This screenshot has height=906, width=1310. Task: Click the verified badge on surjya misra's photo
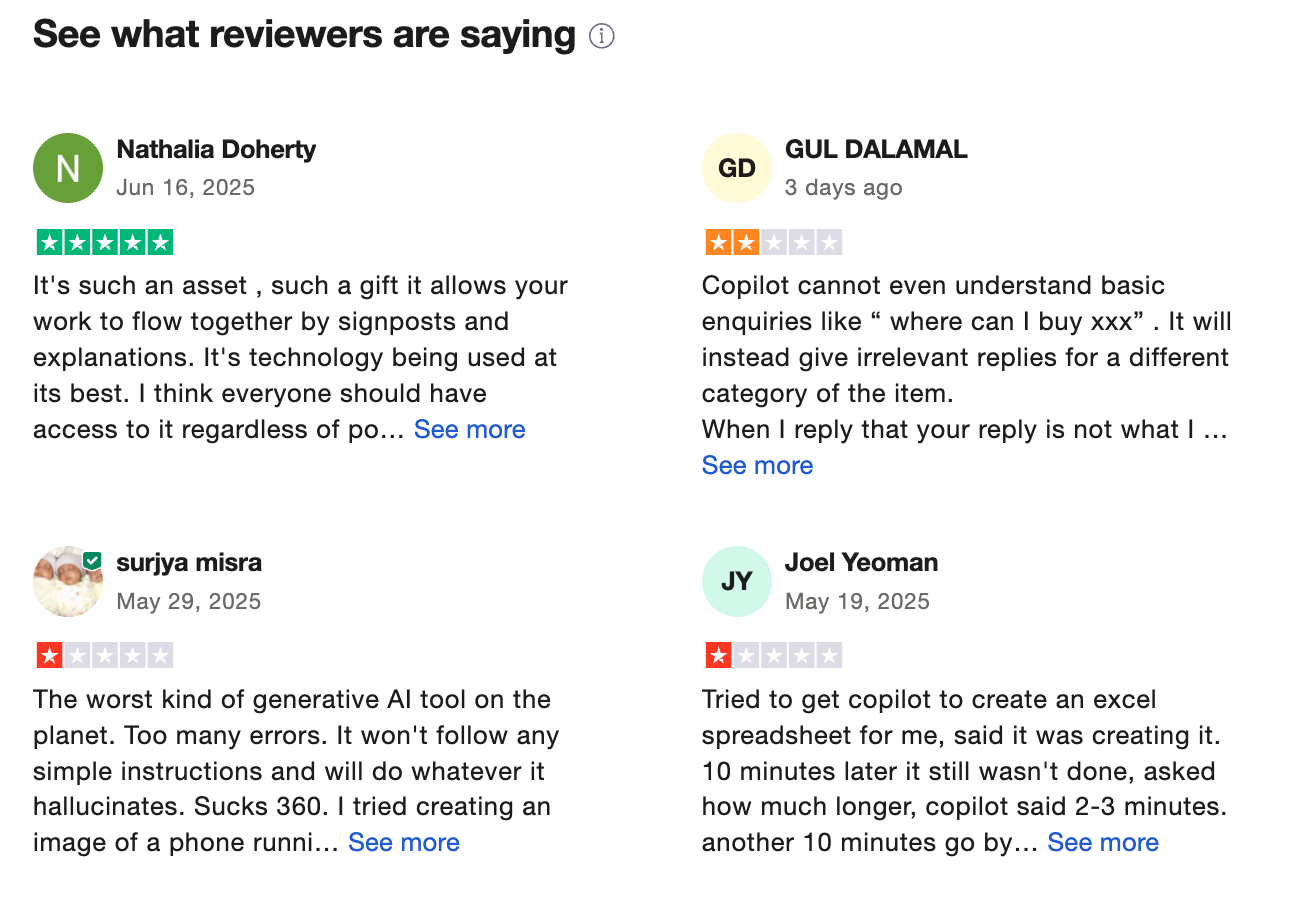(x=92, y=561)
